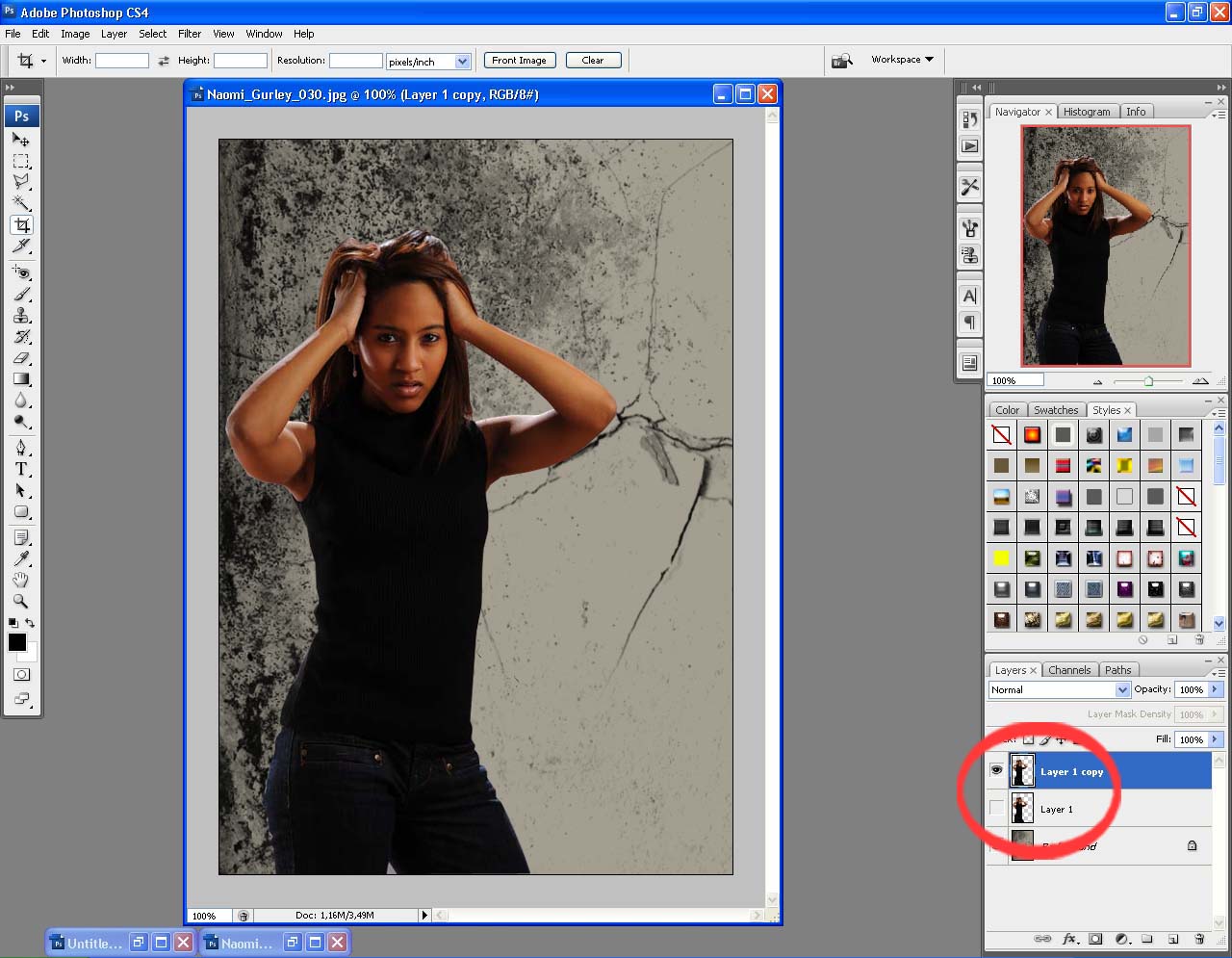Switch to the Histogram tab
Viewport: 1232px width, 958px height.
(1087, 112)
